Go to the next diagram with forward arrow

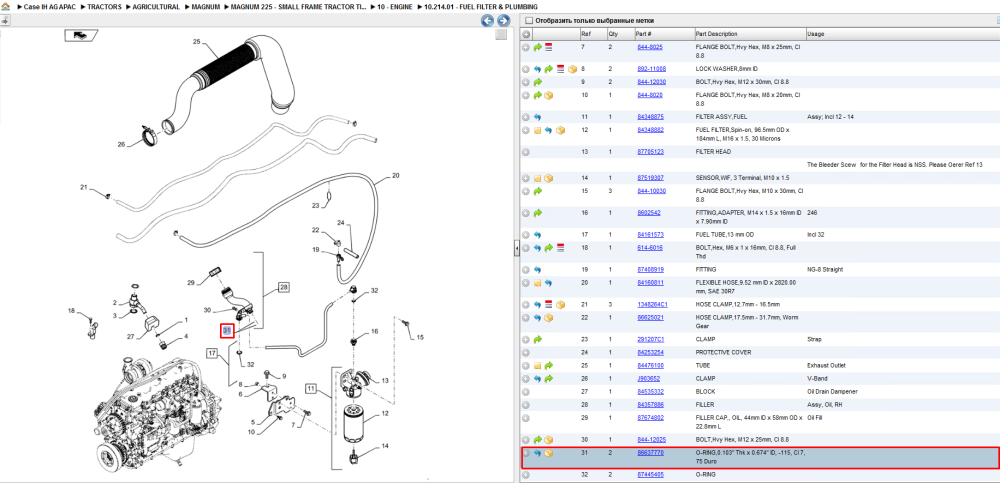[503, 20]
